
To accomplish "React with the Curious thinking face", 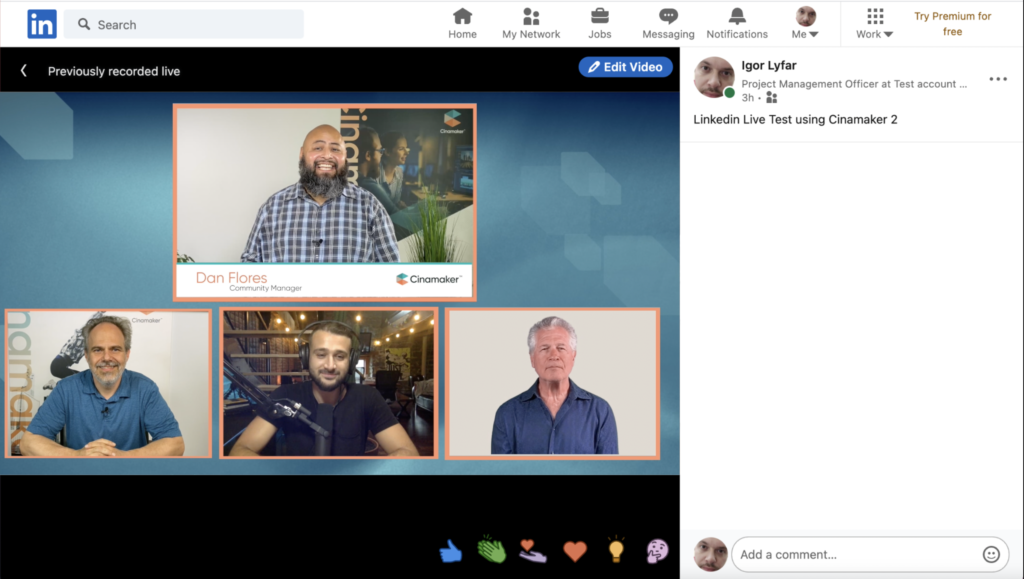I will click(x=658, y=552).
